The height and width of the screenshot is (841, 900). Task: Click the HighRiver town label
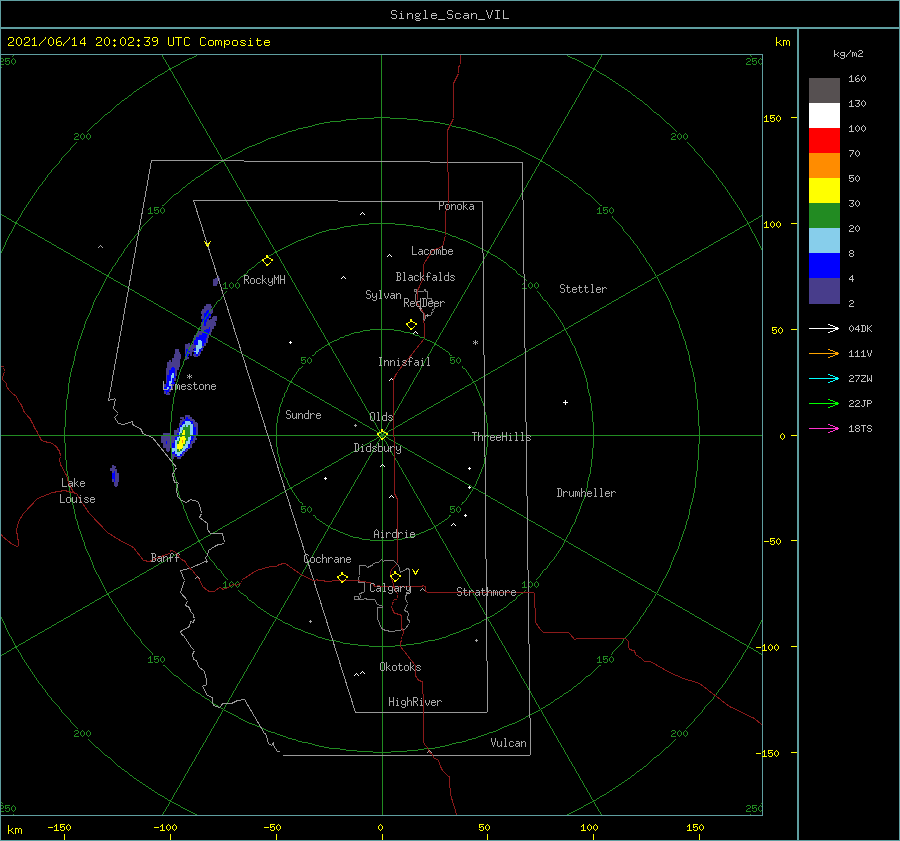pyautogui.click(x=415, y=702)
